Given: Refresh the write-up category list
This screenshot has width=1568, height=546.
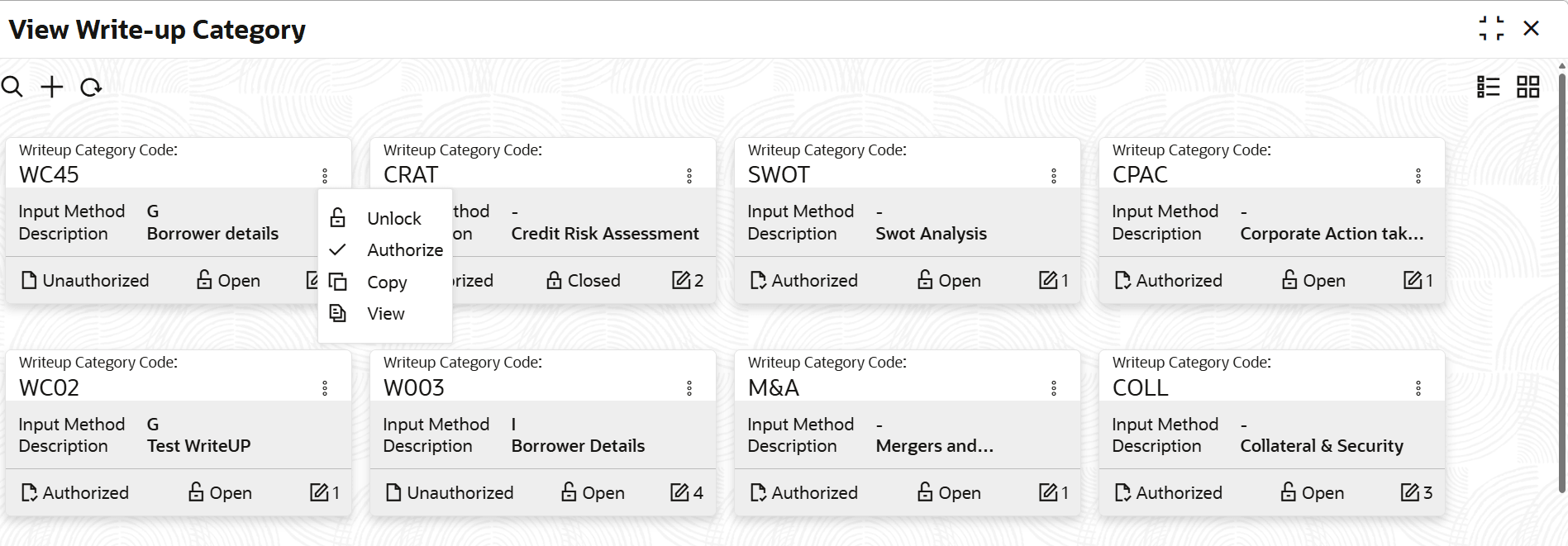Looking at the screenshot, I should click(x=91, y=87).
